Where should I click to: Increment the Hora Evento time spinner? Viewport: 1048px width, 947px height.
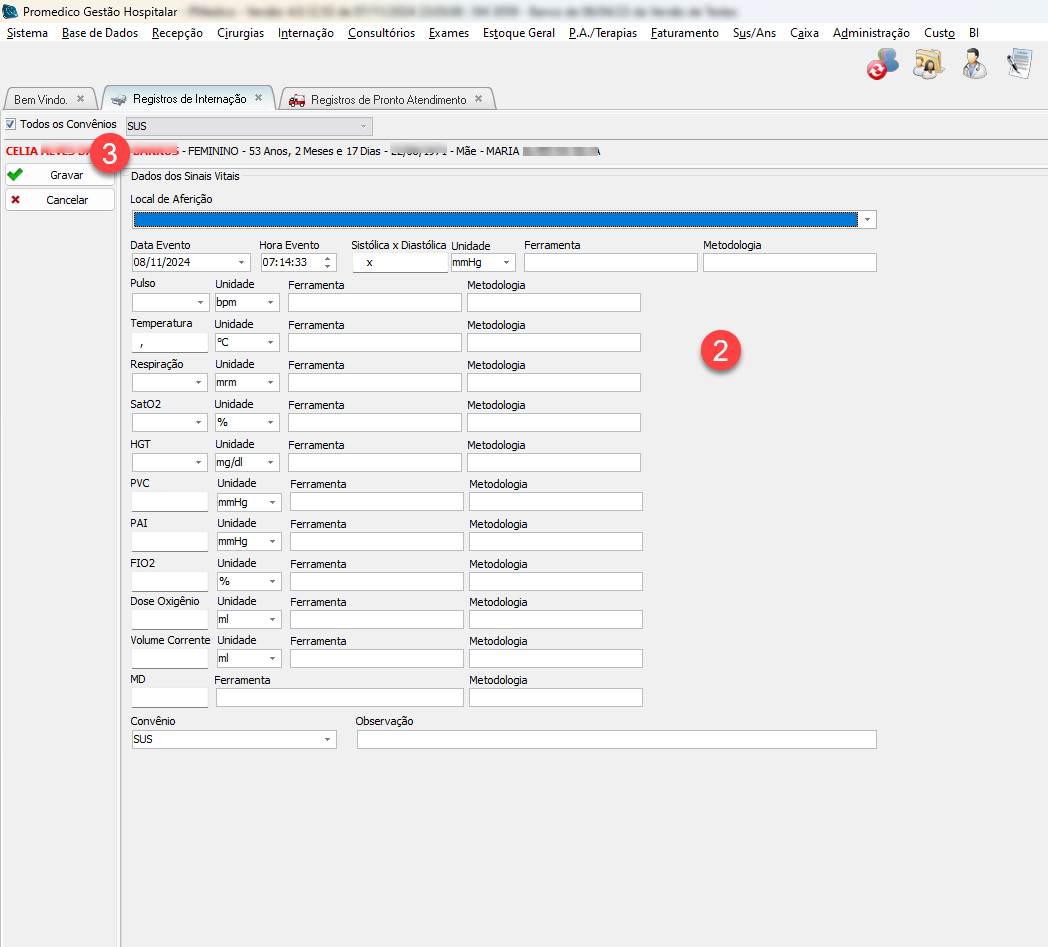[328, 258]
